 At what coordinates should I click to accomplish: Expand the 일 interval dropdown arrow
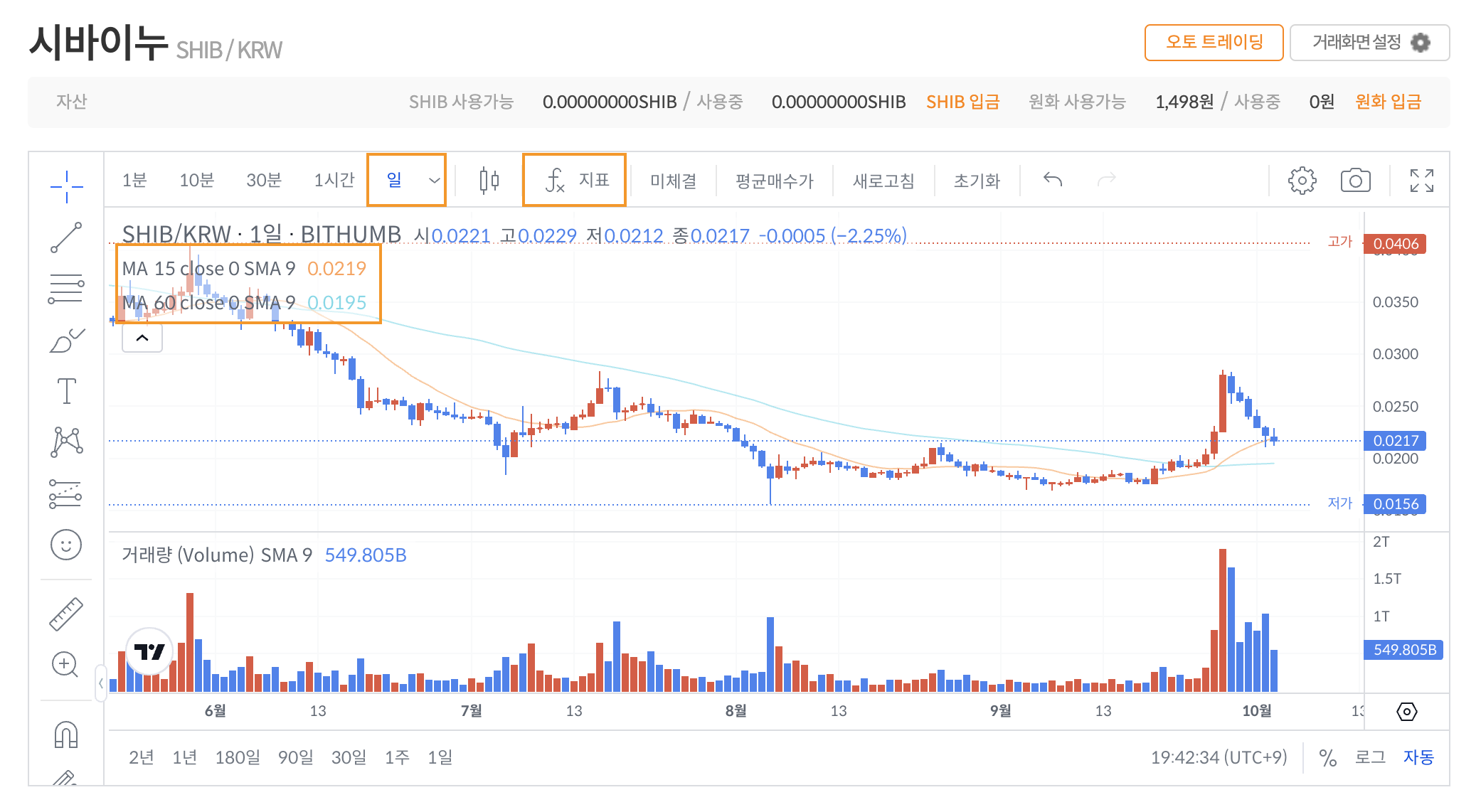tap(434, 181)
